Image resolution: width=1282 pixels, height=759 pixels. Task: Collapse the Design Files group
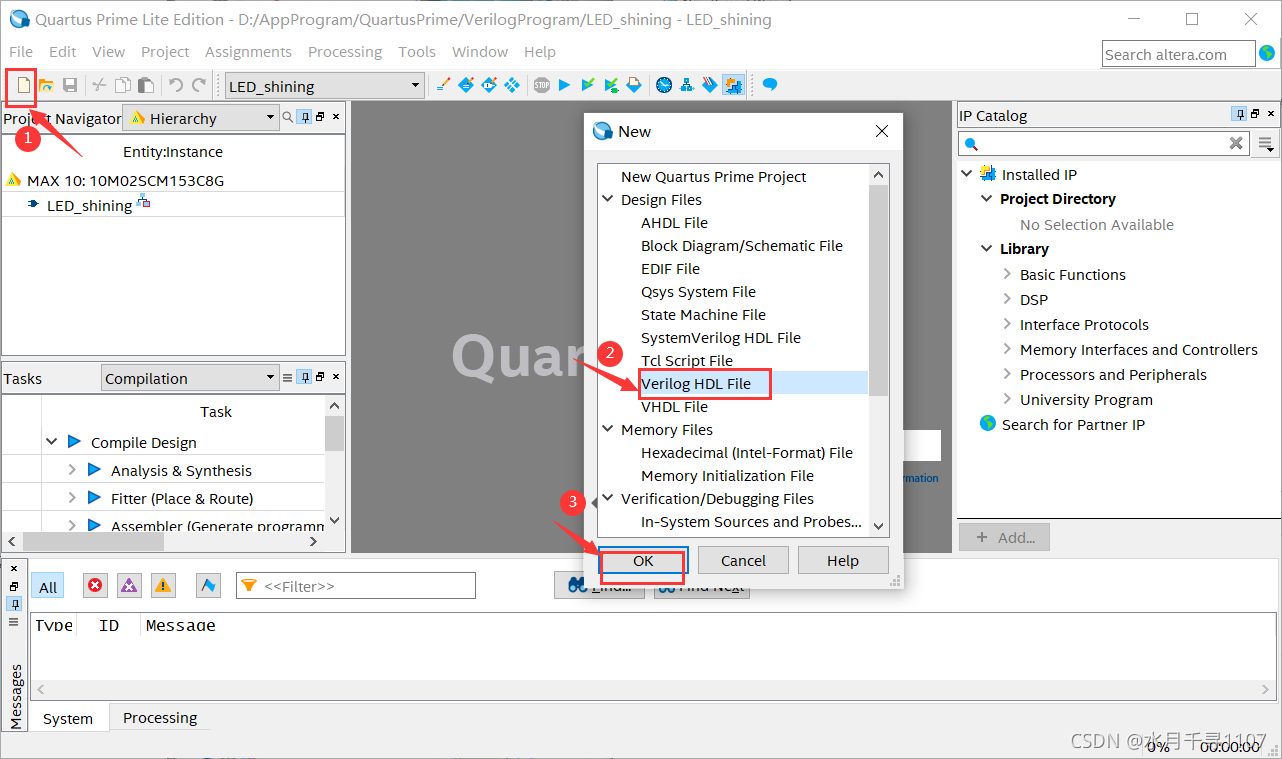click(x=608, y=199)
